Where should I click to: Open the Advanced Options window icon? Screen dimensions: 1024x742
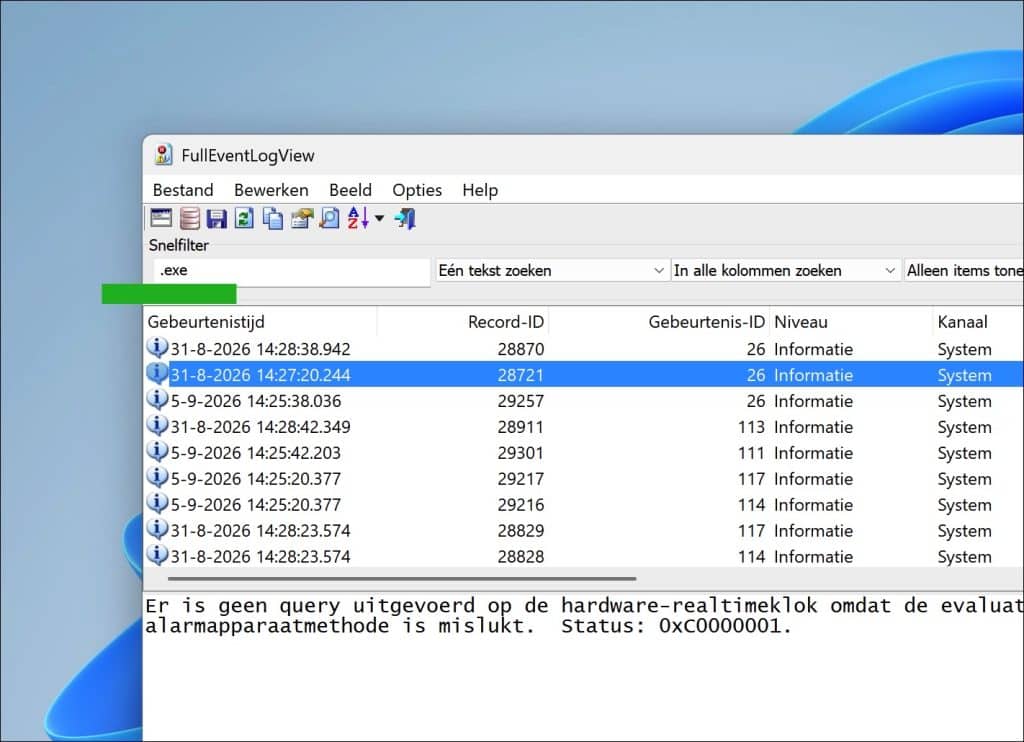[x=161, y=218]
